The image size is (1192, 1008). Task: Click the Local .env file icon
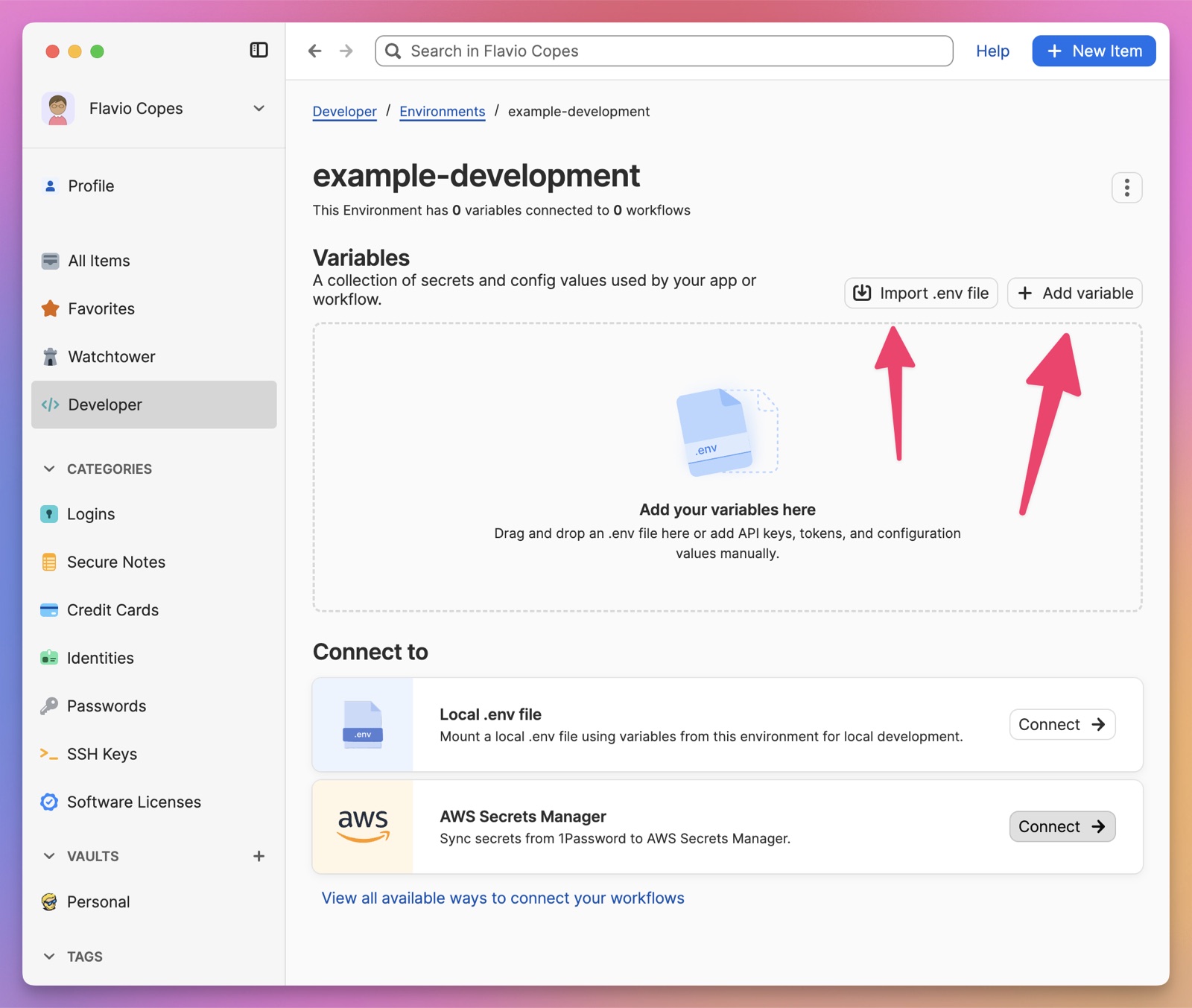363,724
